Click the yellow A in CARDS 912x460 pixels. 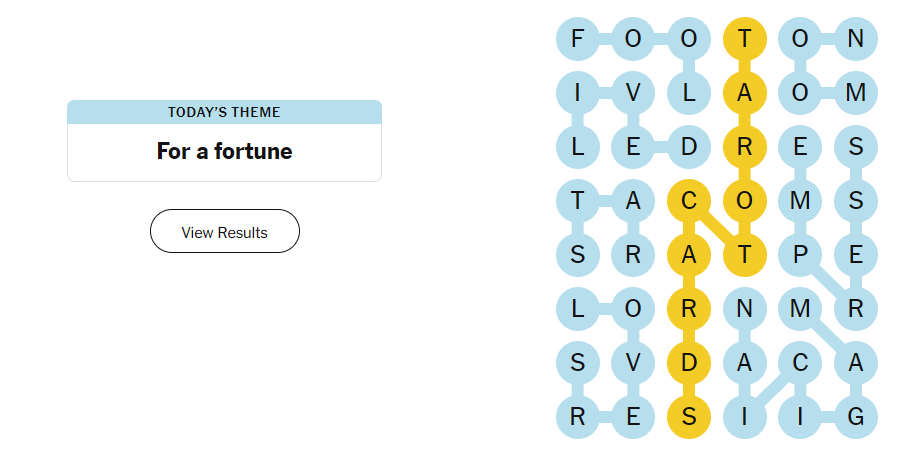click(x=688, y=255)
